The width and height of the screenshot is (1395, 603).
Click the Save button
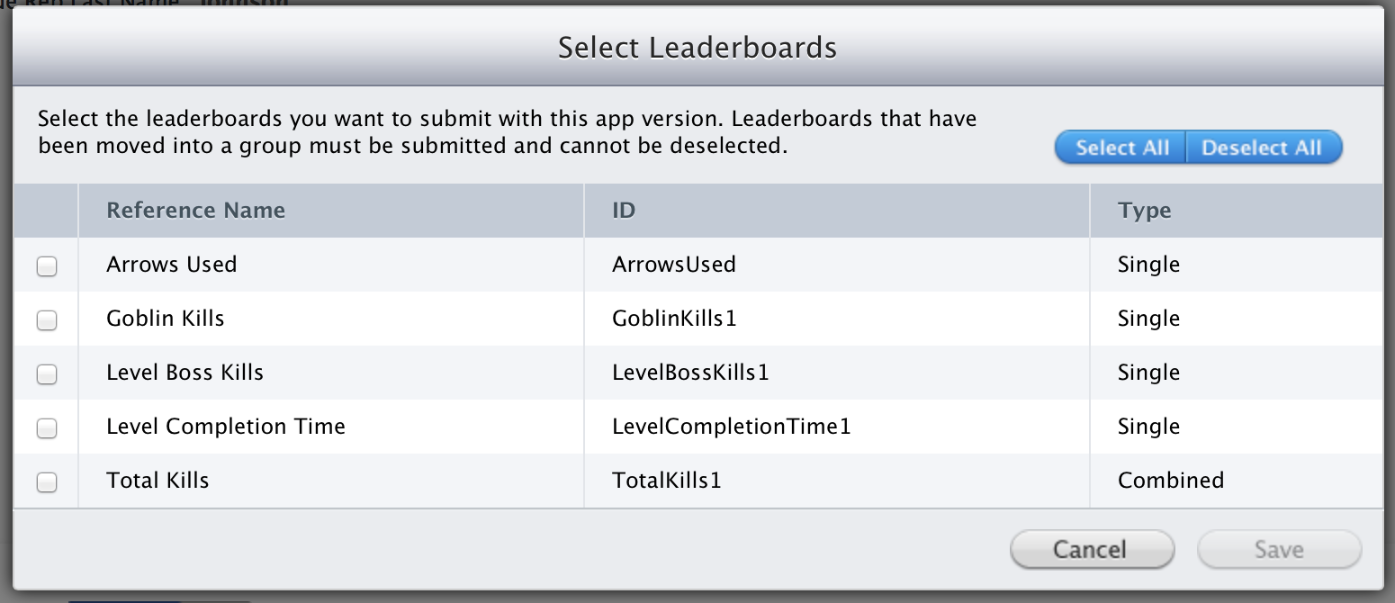(x=1278, y=549)
